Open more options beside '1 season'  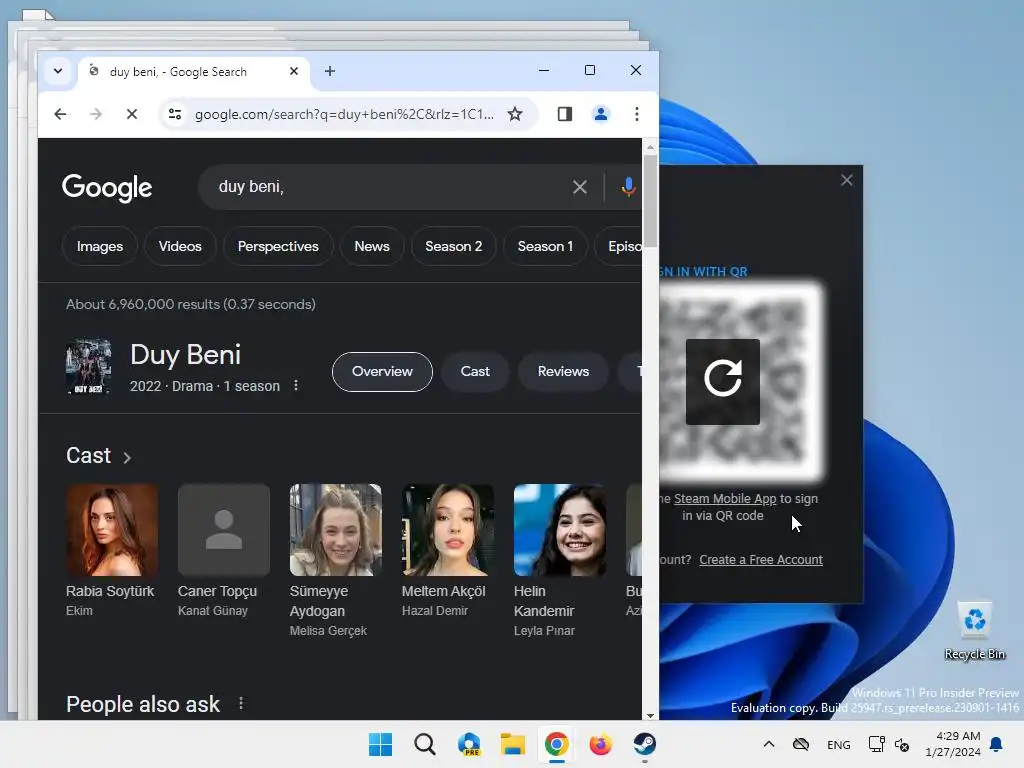[296, 385]
